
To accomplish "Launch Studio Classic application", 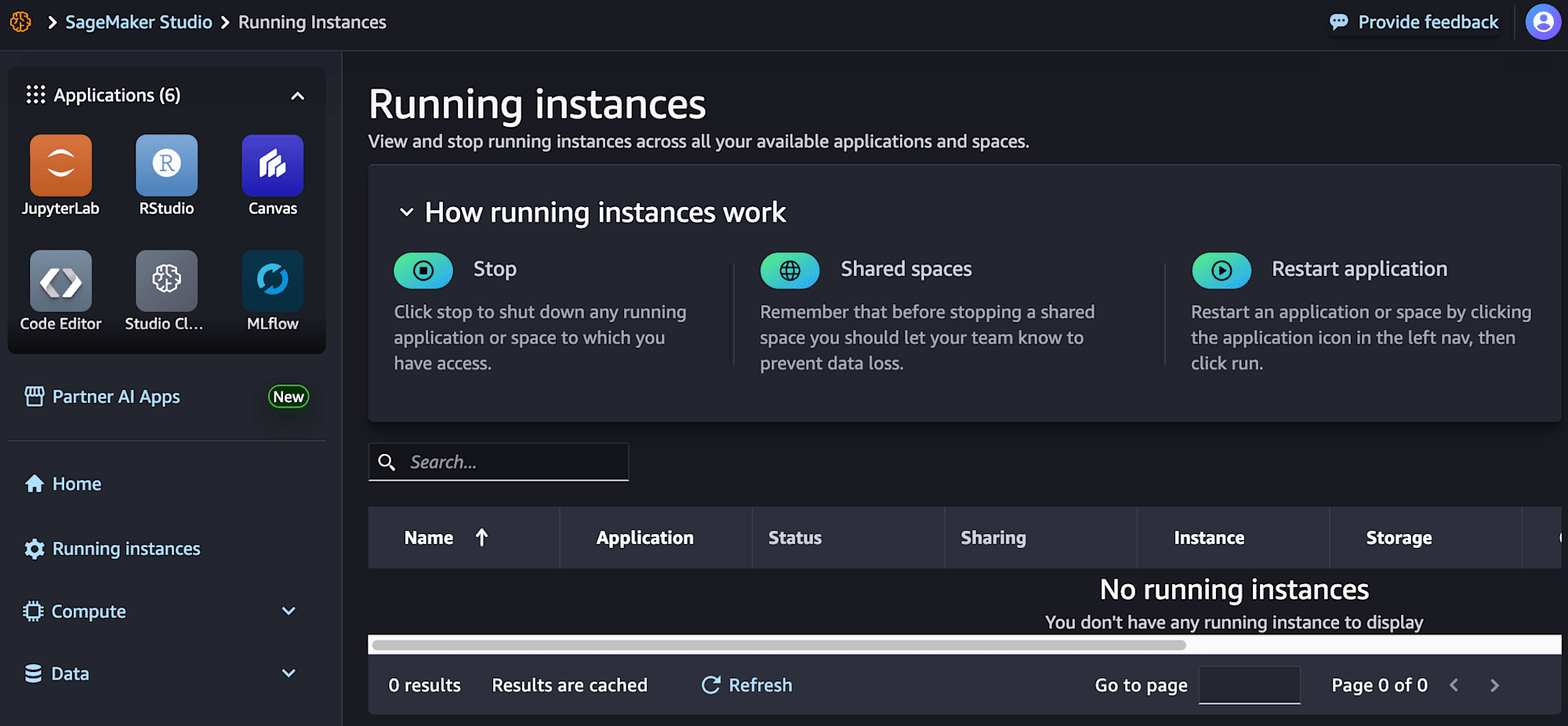I will pyautogui.click(x=166, y=291).
